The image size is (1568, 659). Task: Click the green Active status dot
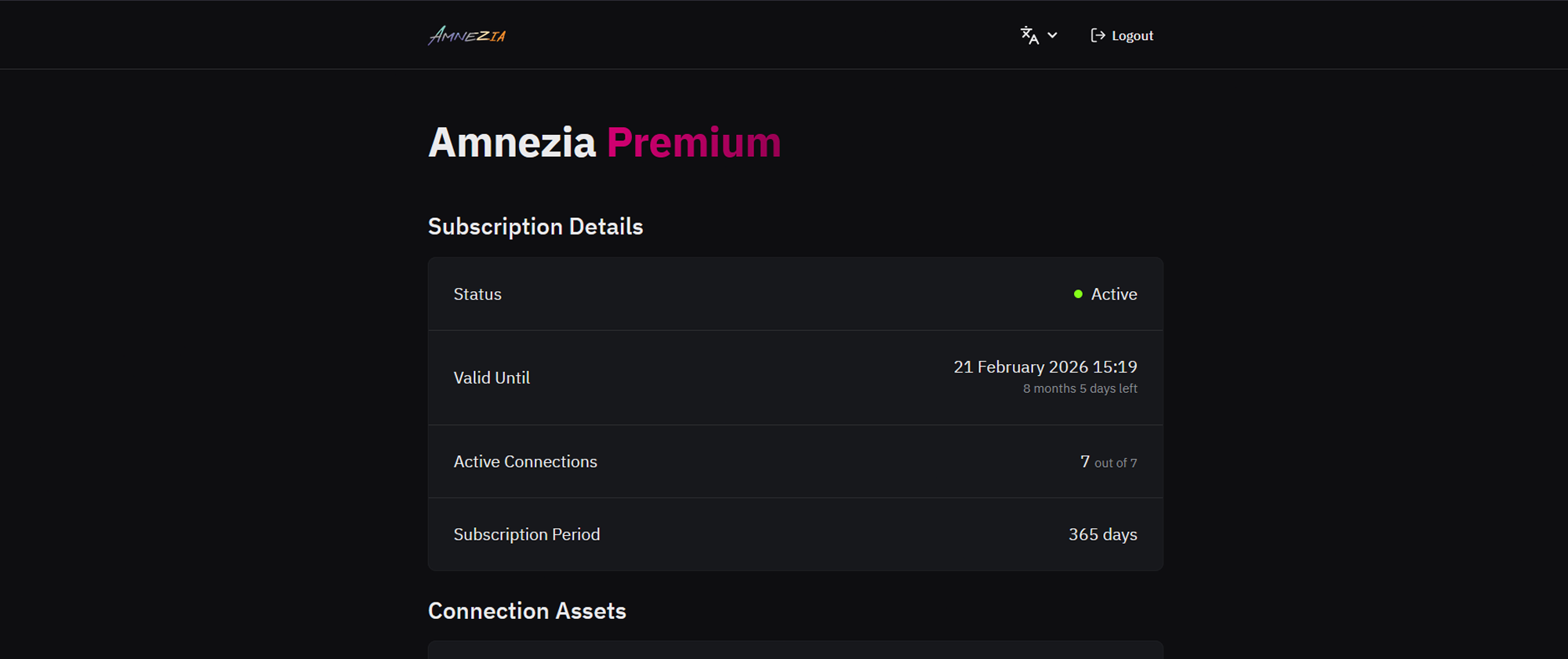pos(1078,294)
